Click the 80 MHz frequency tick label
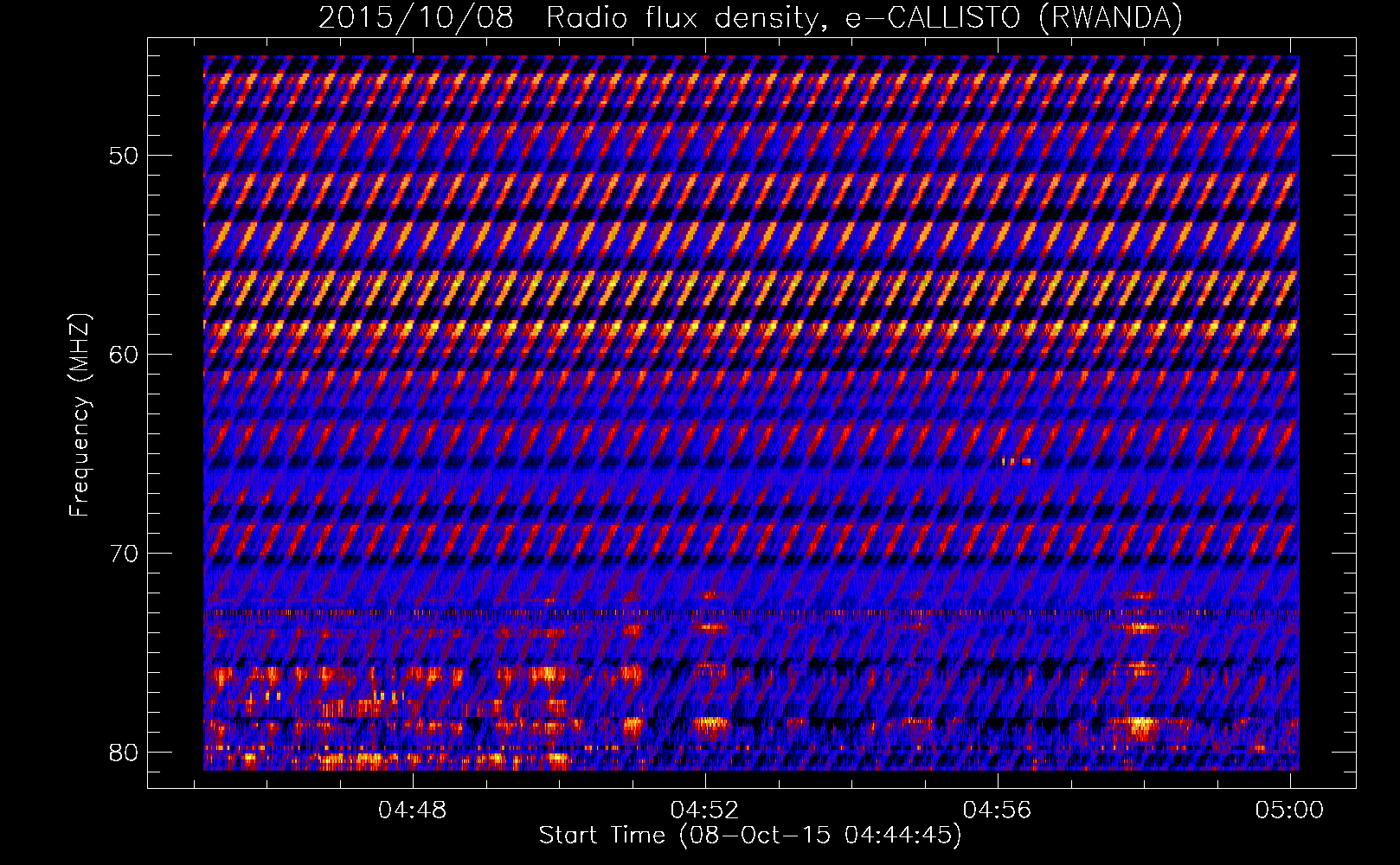 point(123,752)
